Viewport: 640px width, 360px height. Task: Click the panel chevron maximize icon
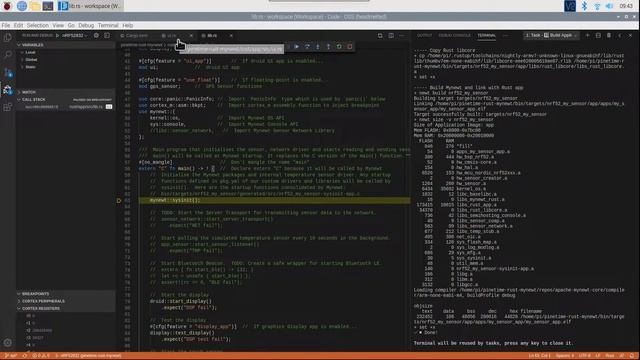tap(620, 36)
